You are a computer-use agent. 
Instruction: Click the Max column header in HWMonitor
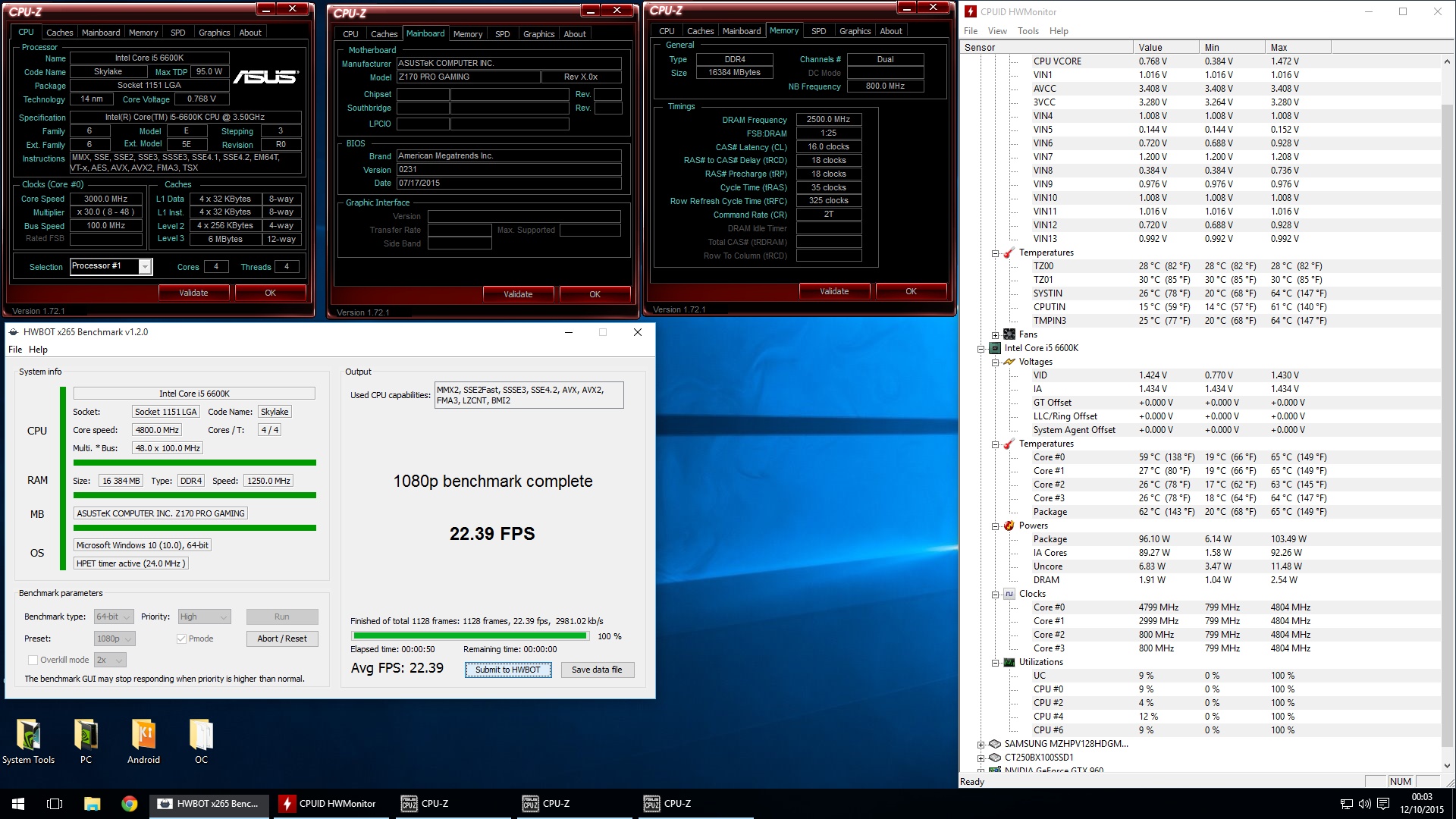click(x=1298, y=47)
